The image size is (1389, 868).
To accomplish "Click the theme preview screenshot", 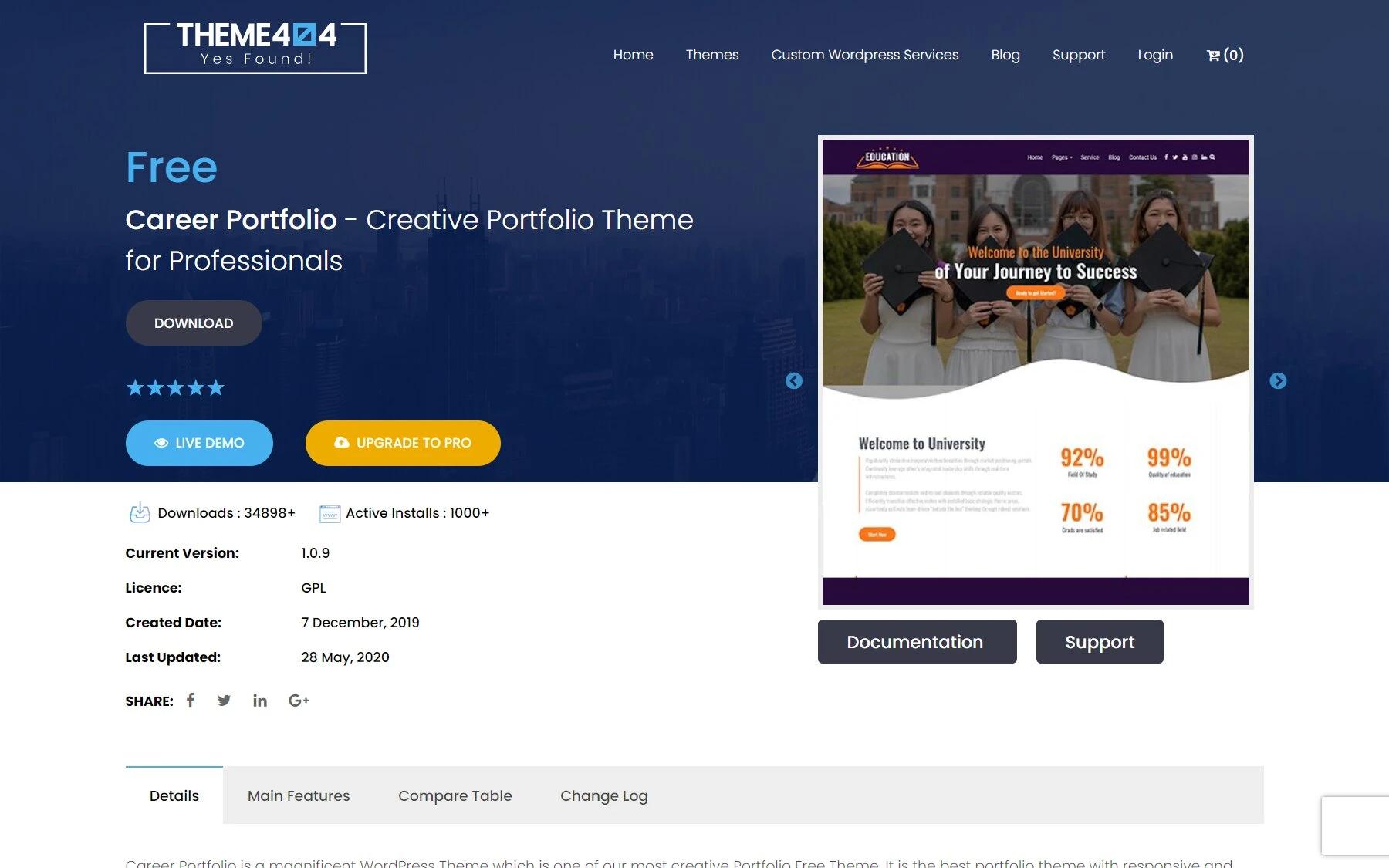I will pyautogui.click(x=1036, y=372).
